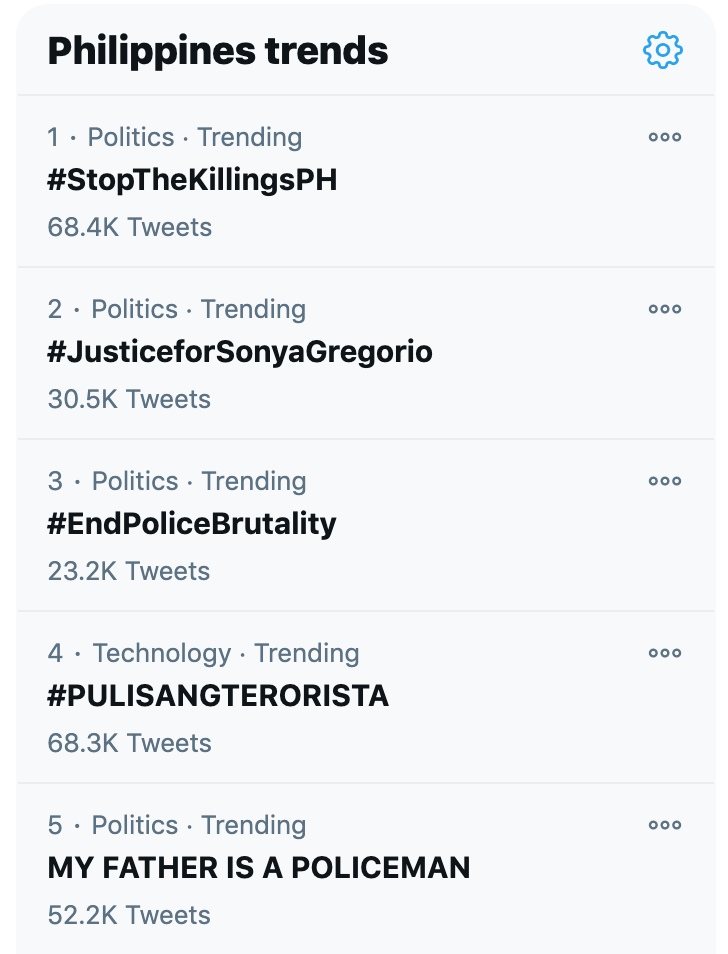The height and width of the screenshot is (954, 728).
Task: Click the '4 · Technology · Trending' label
Action: (x=203, y=653)
